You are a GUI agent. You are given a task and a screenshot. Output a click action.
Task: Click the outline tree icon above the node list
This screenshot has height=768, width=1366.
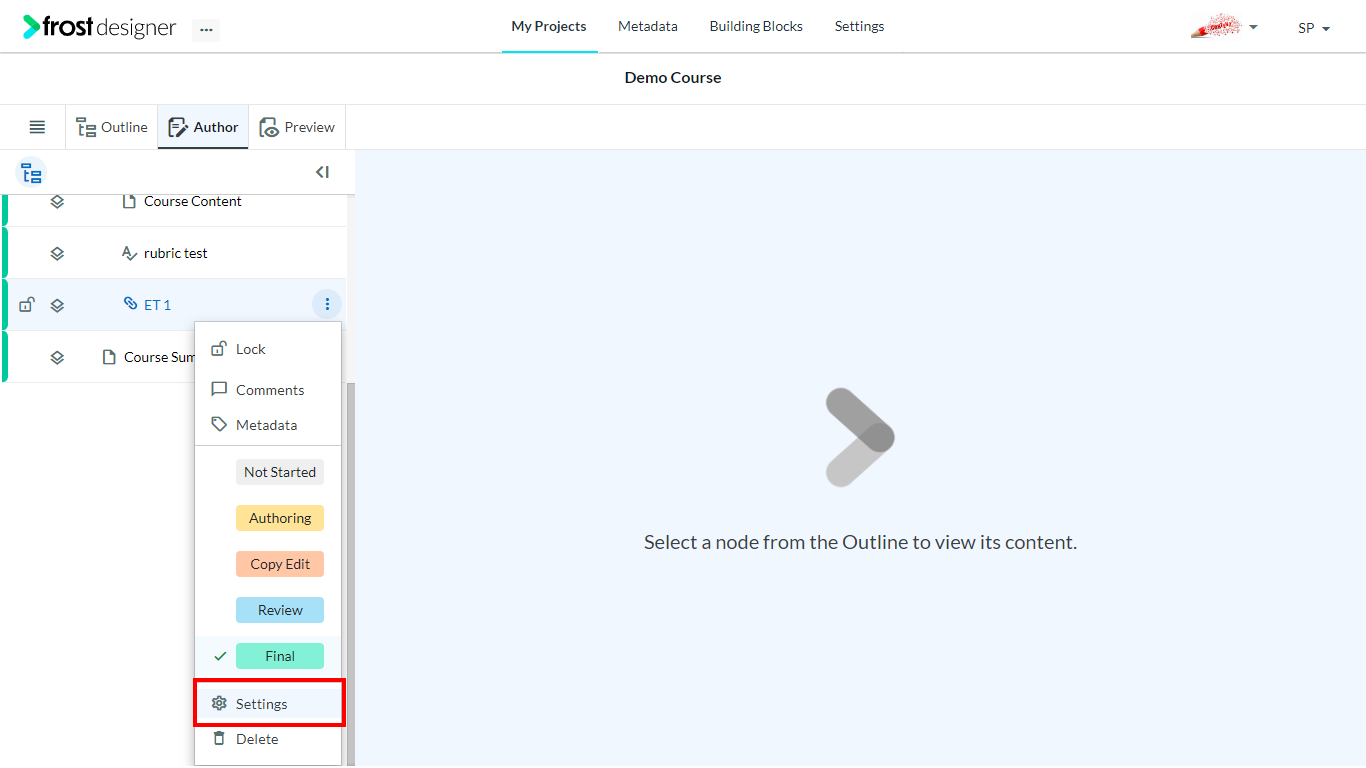pos(32,173)
